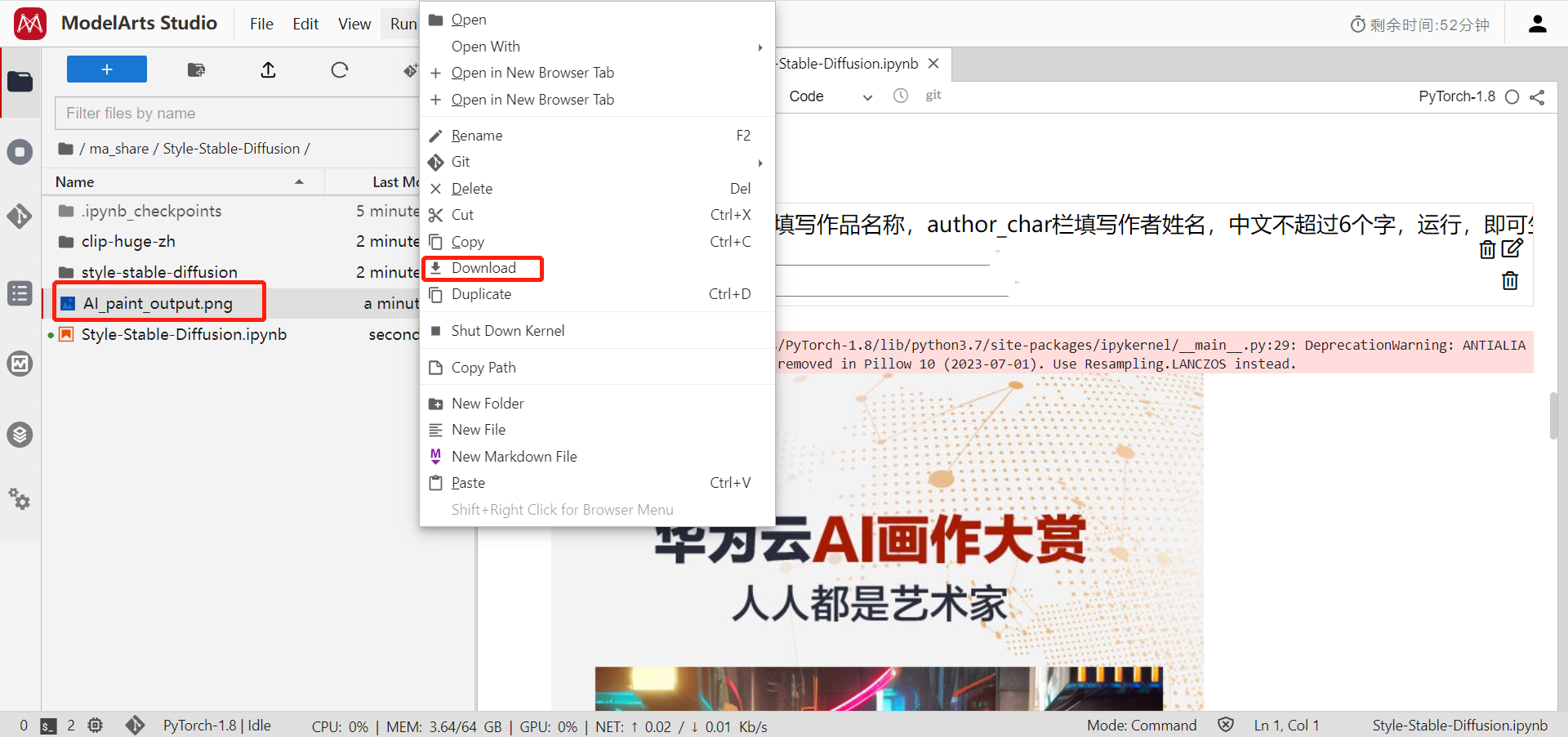Click the Filter files by name field

pos(238,114)
